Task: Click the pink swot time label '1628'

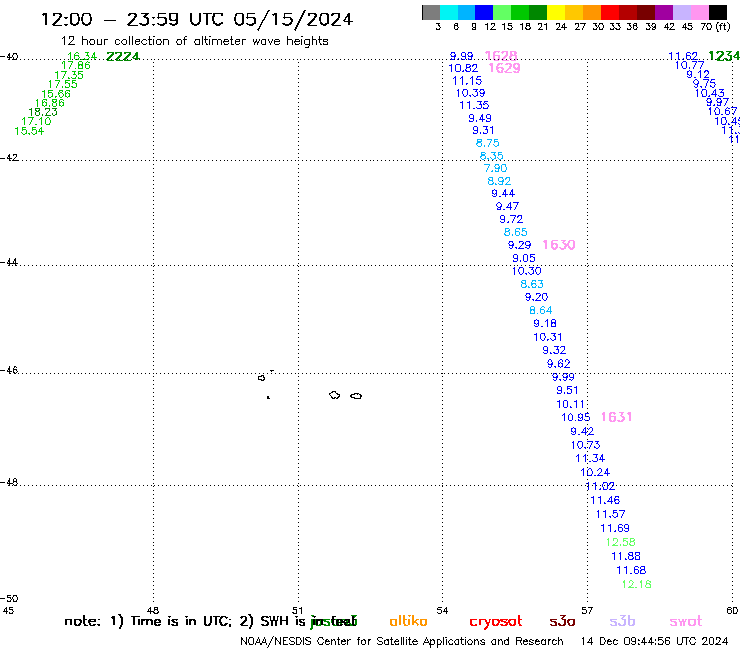Action: tap(501, 56)
